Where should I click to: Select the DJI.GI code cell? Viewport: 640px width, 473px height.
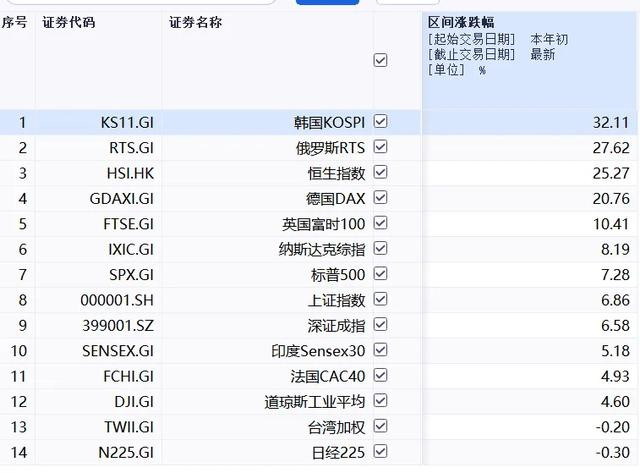[98, 402]
